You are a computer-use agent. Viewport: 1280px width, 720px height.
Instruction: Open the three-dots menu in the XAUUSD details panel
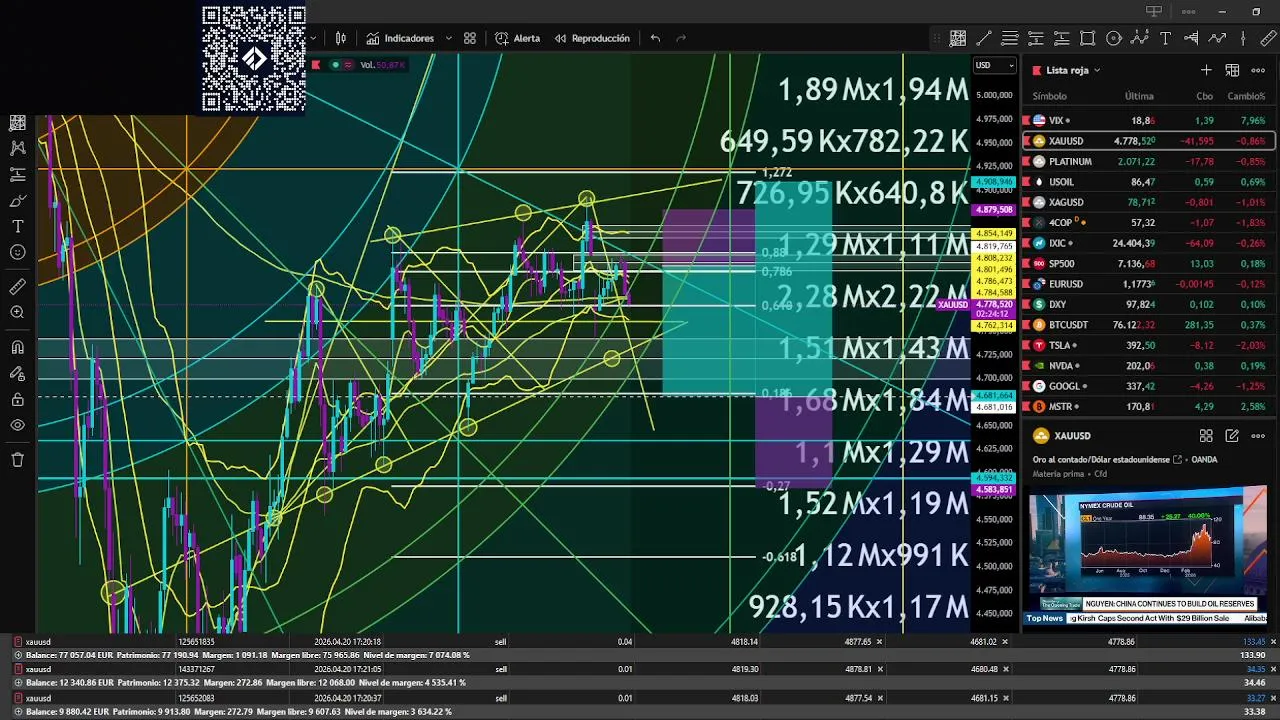pyautogui.click(x=1258, y=436)
